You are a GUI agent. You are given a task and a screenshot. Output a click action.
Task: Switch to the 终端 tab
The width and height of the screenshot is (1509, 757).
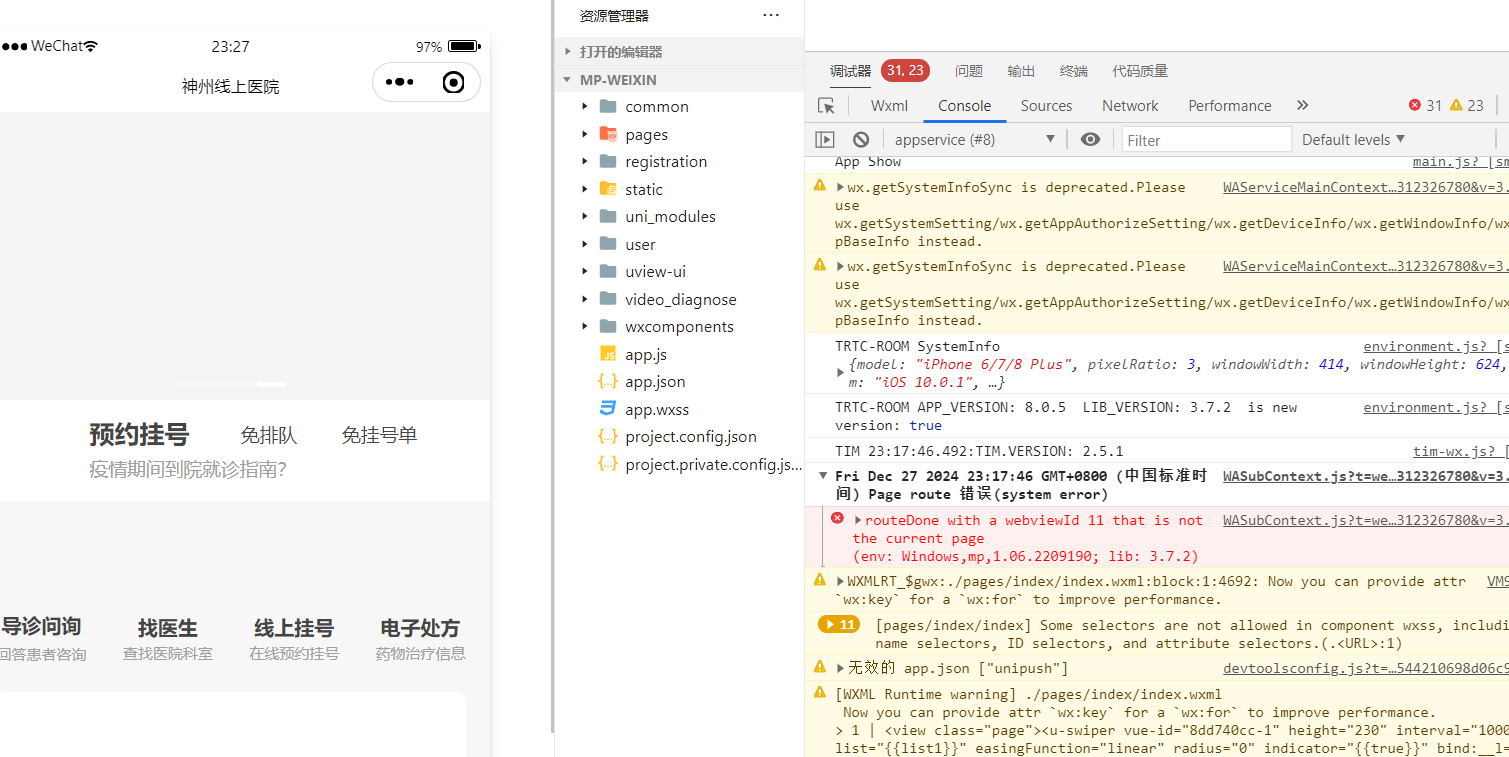pos(1074,71)
